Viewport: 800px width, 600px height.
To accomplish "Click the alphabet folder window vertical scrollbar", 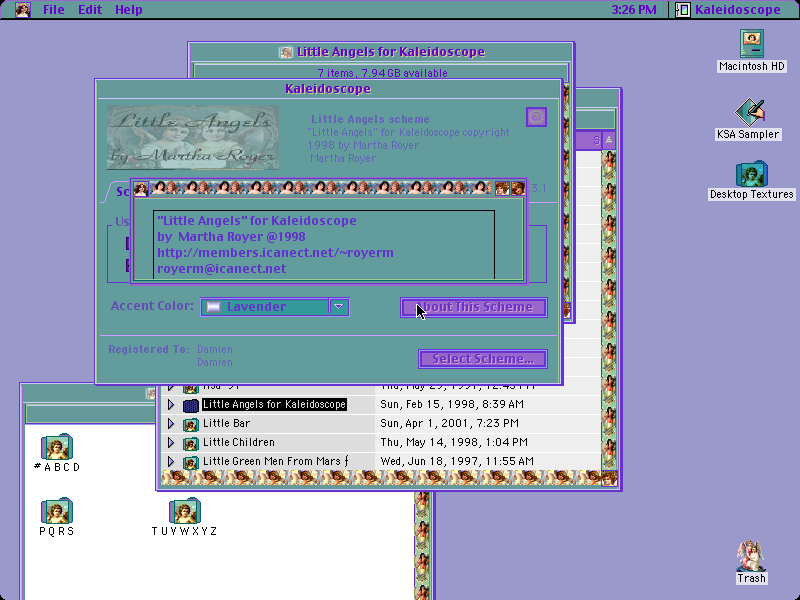I will click(x=422, y=546).
